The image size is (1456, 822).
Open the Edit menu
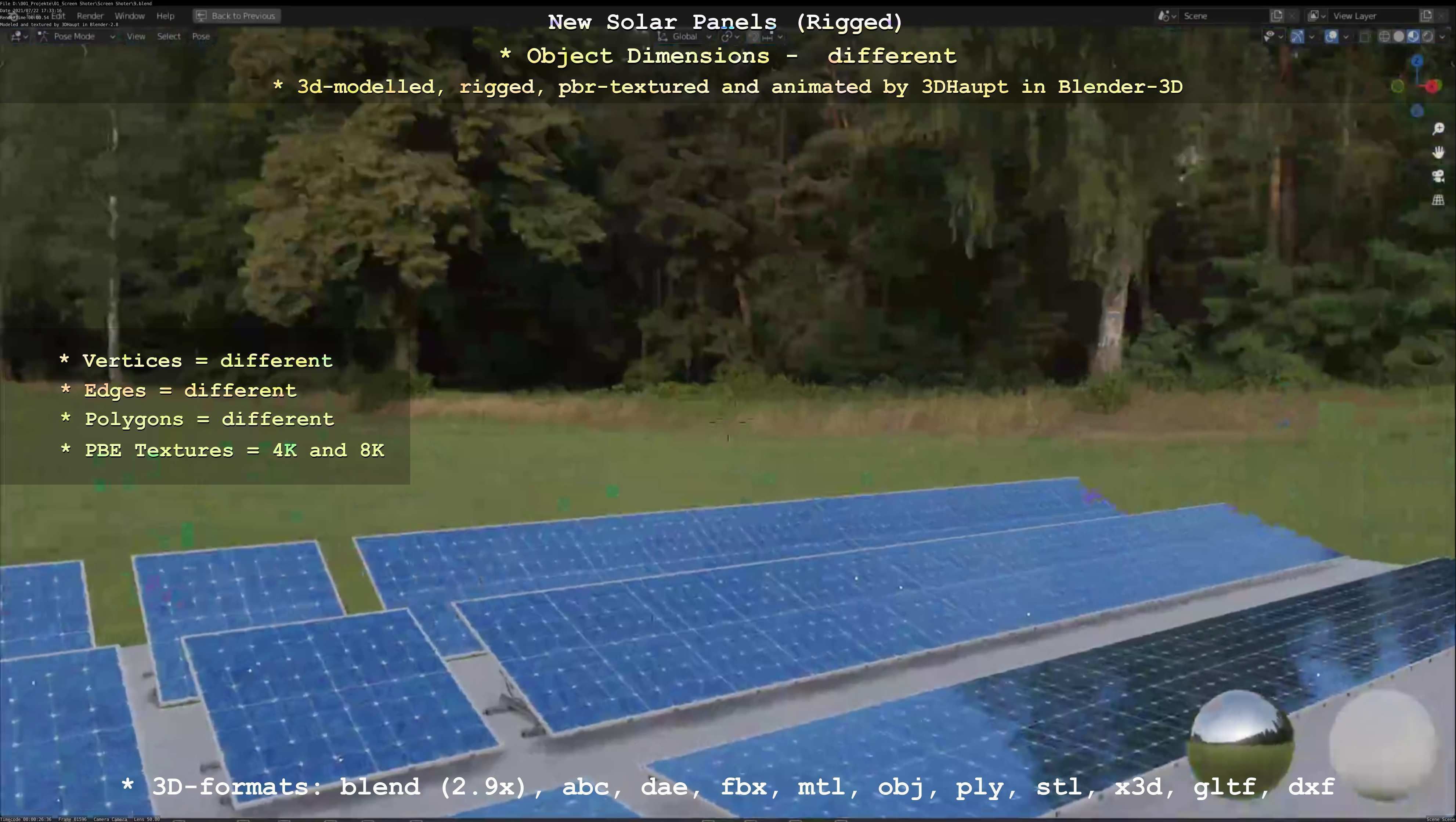pos(58,16)
